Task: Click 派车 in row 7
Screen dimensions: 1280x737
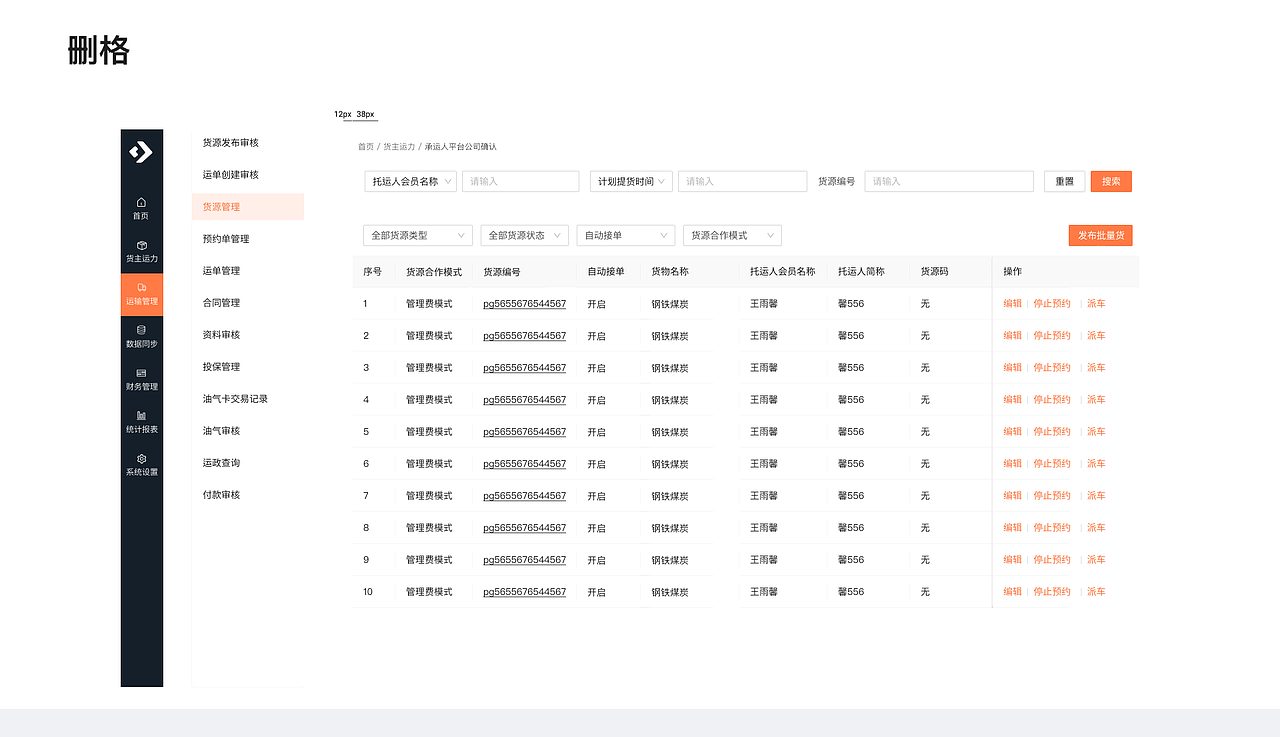Action: 1096,496
